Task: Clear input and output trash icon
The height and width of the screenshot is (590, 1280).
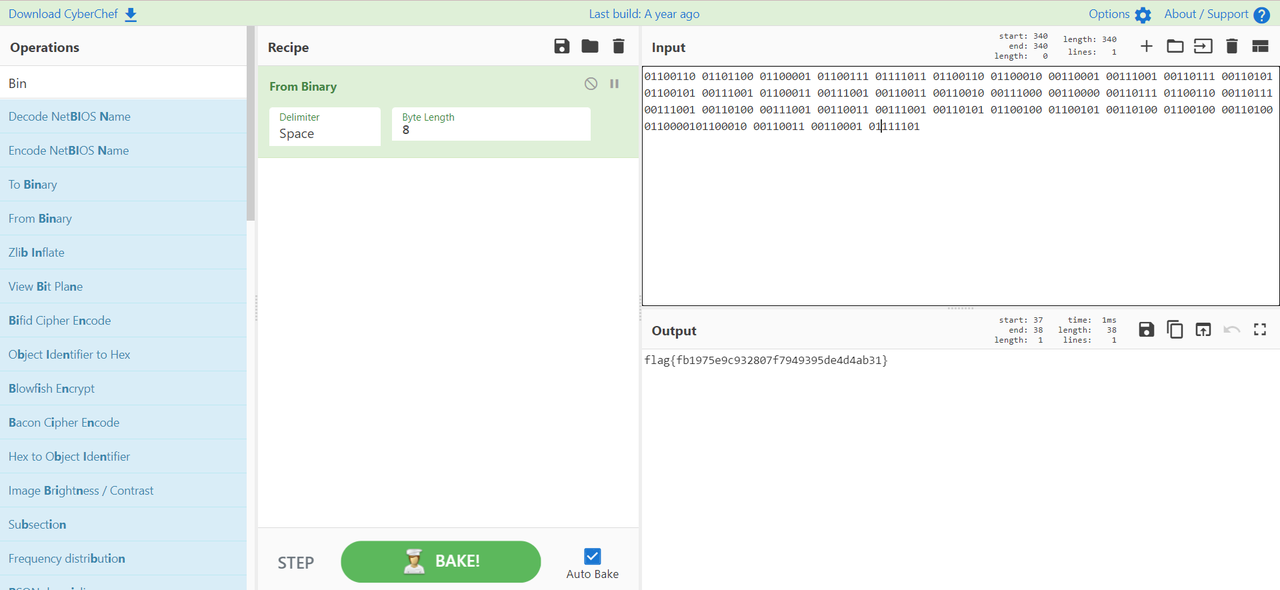Action: pyautogui.click(x=1232, y=47)
